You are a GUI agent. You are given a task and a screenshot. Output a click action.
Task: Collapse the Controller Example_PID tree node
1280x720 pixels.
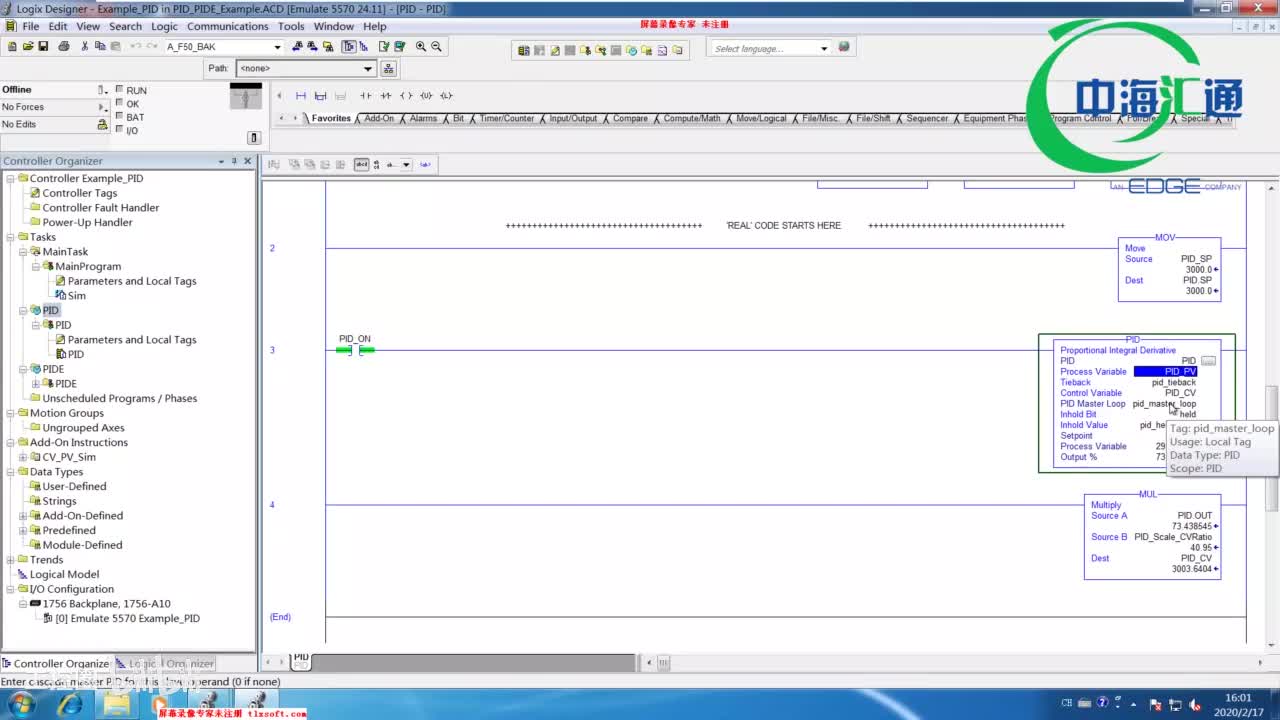click(x=10, y=178)
